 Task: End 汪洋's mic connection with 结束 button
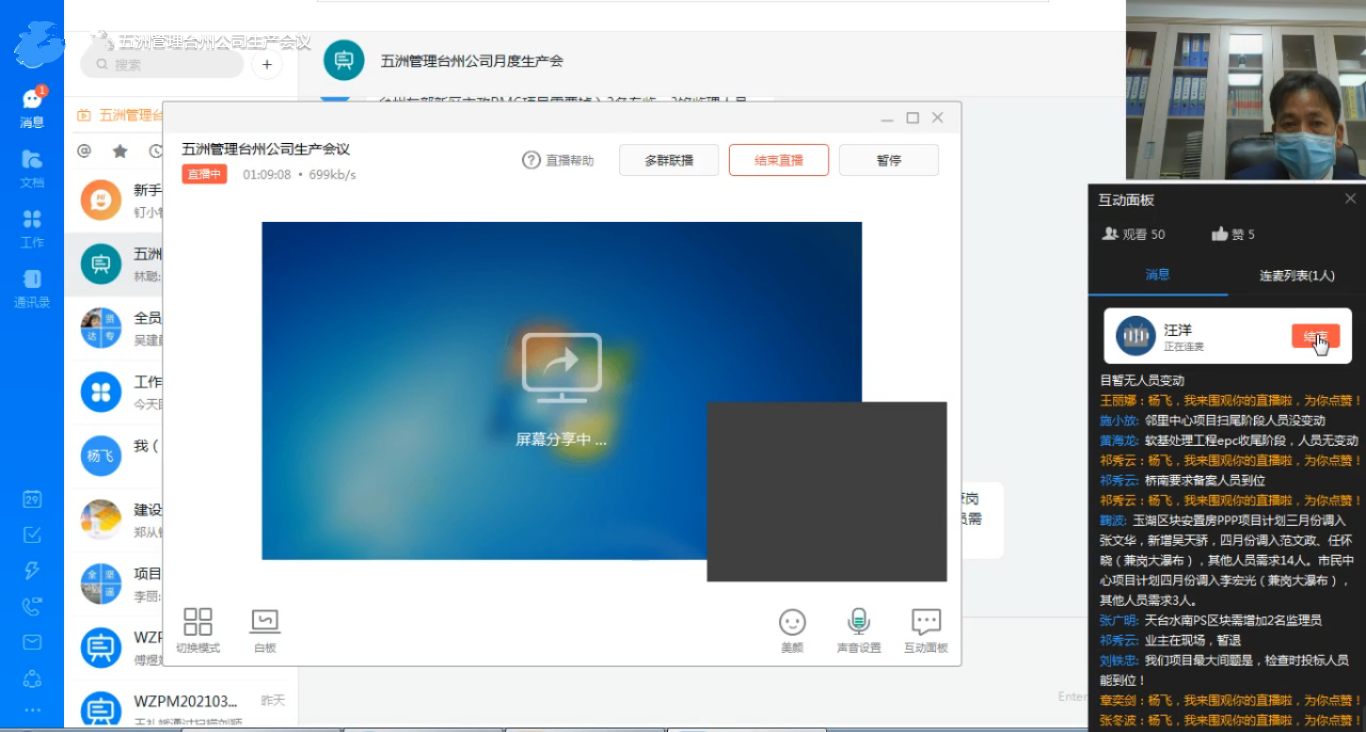1315,336
